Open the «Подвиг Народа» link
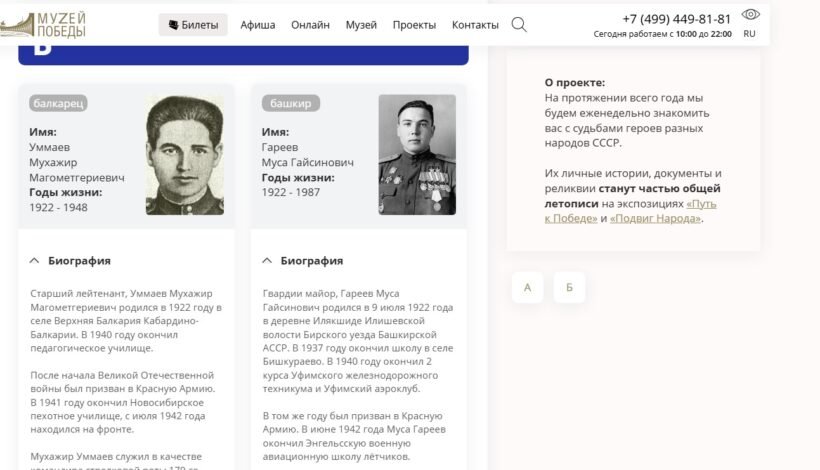Image resolution: width=820 pixels, height=470 pixels. (x=655, y=218)
